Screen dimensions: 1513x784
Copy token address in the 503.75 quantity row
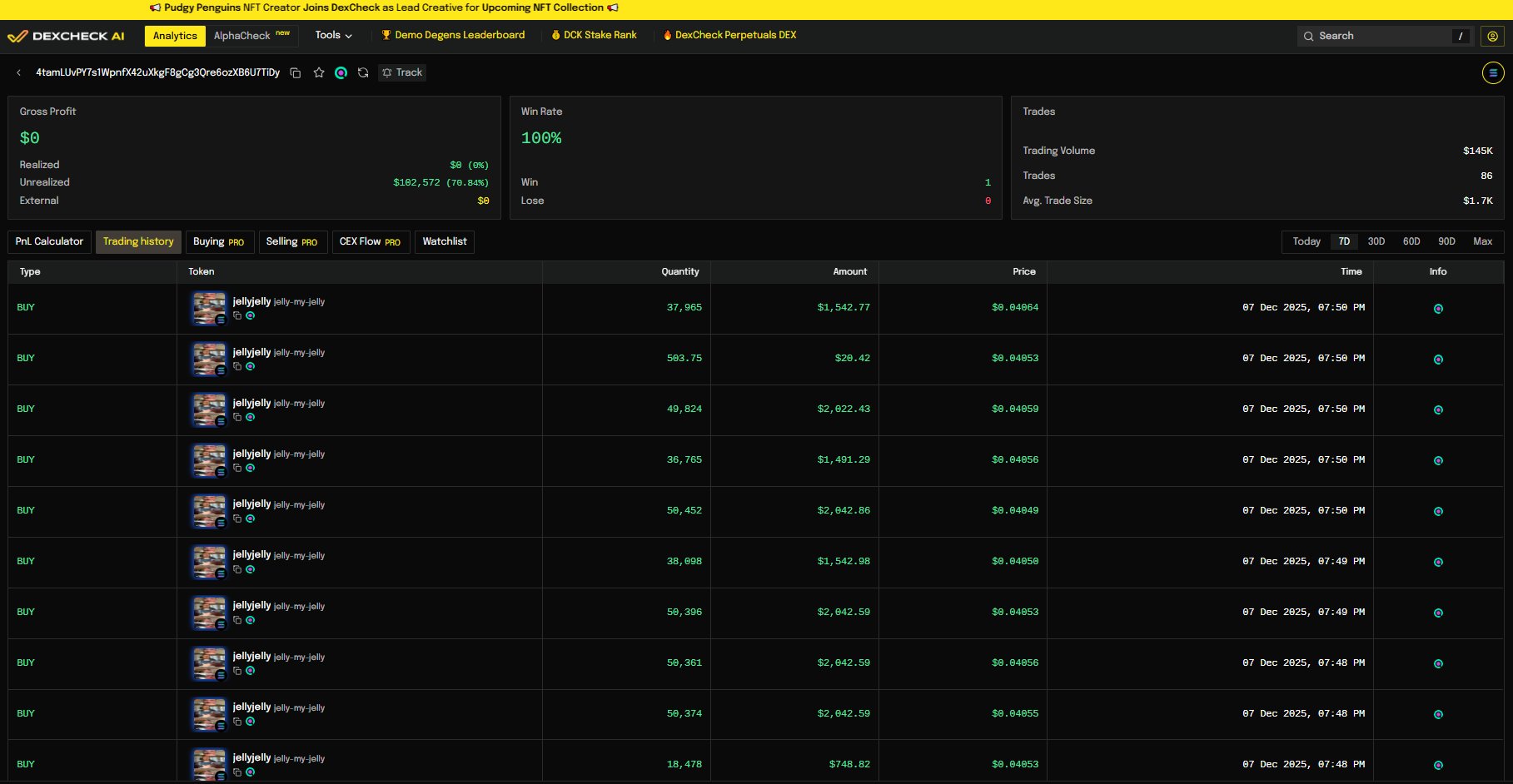coord(237,366)
